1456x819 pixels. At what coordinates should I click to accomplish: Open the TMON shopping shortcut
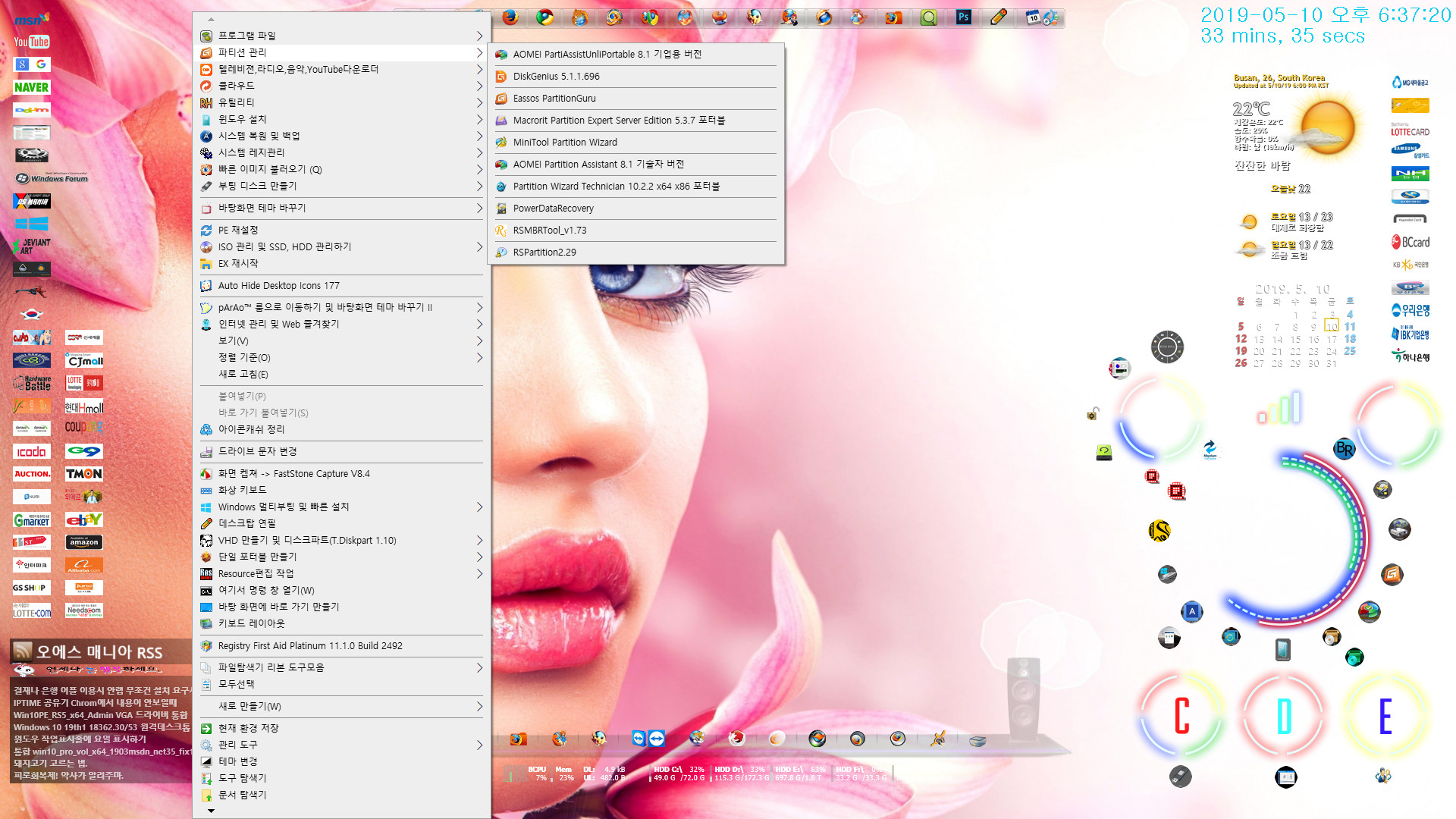pyautogui.click(x=84, y=474)
